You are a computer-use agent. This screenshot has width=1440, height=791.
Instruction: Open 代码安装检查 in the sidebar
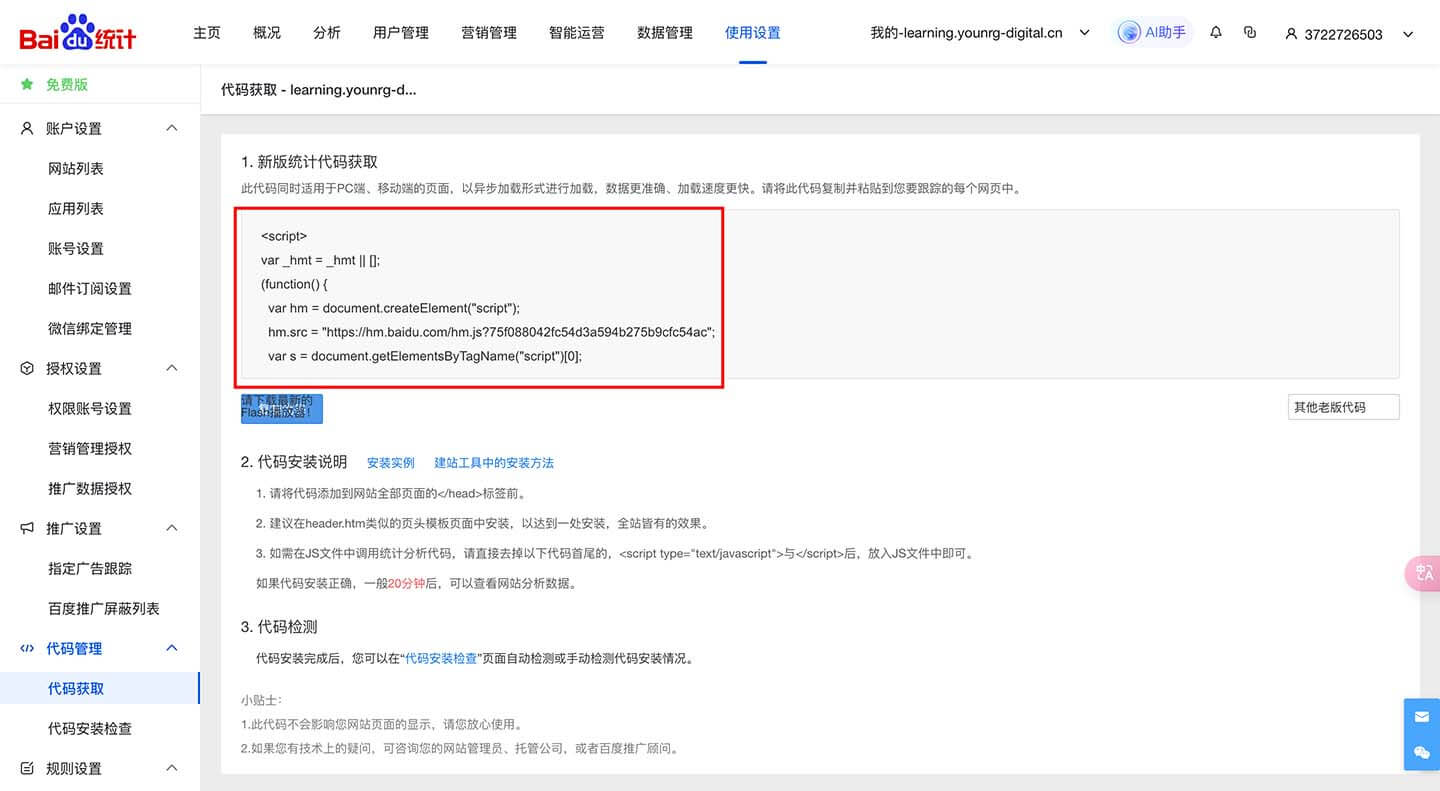tap(90, 728)
